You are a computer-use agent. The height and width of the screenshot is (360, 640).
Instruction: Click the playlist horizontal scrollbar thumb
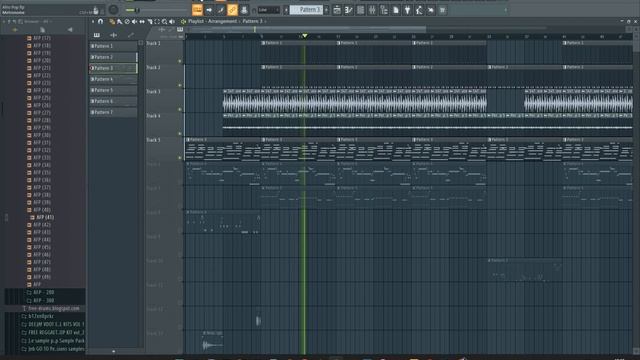click(307, 29)
